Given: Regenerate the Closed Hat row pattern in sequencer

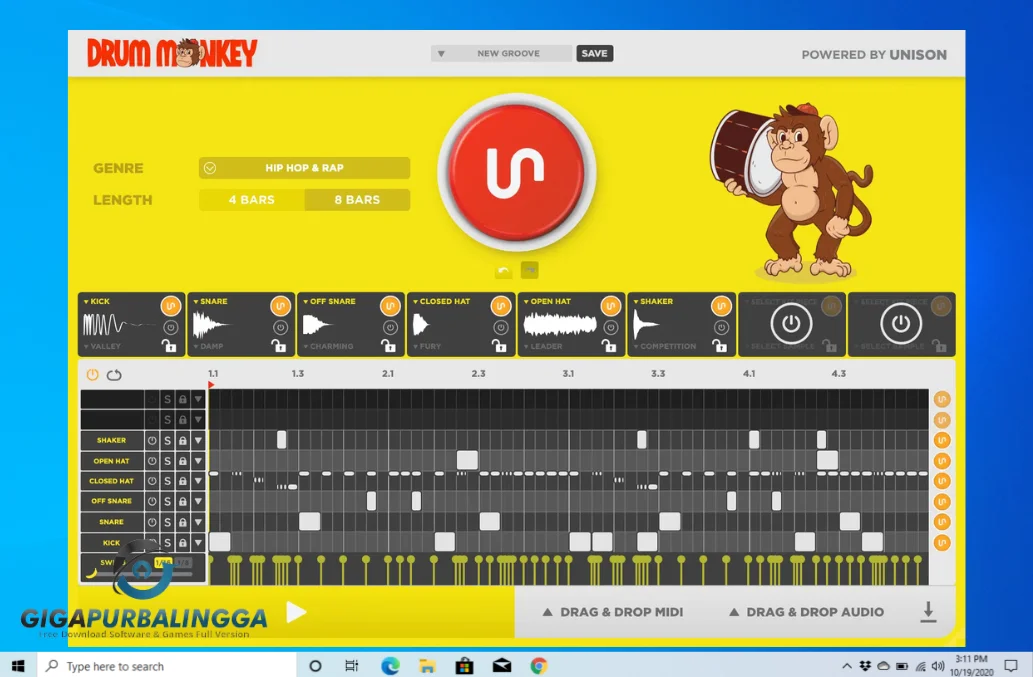Looking at the screenshot, I should (942, 481).
